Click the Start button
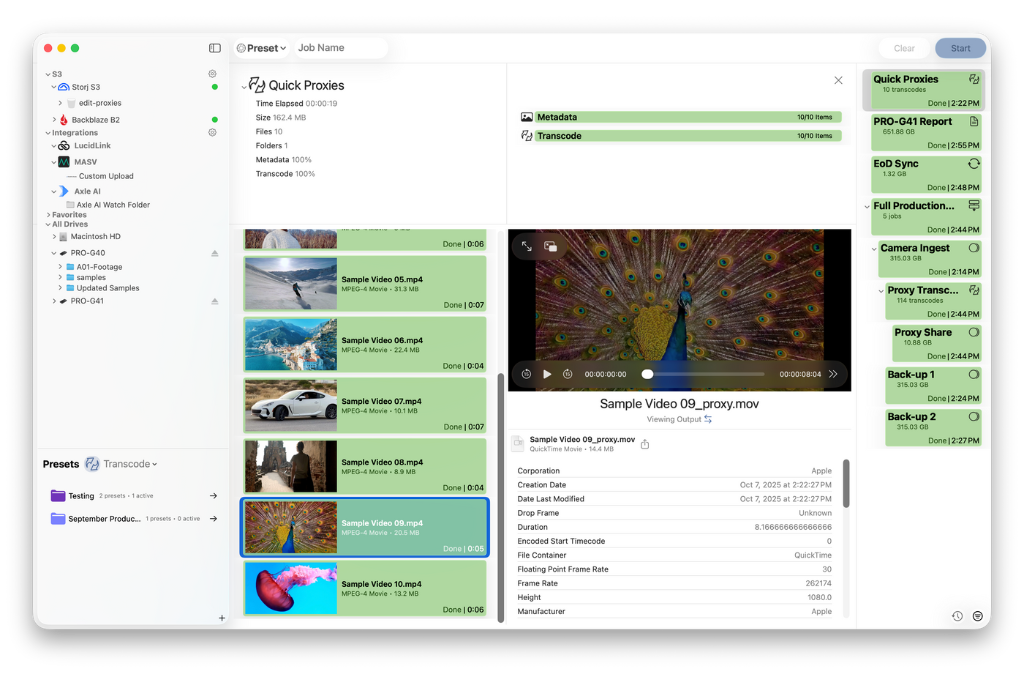 click(960, 48)
